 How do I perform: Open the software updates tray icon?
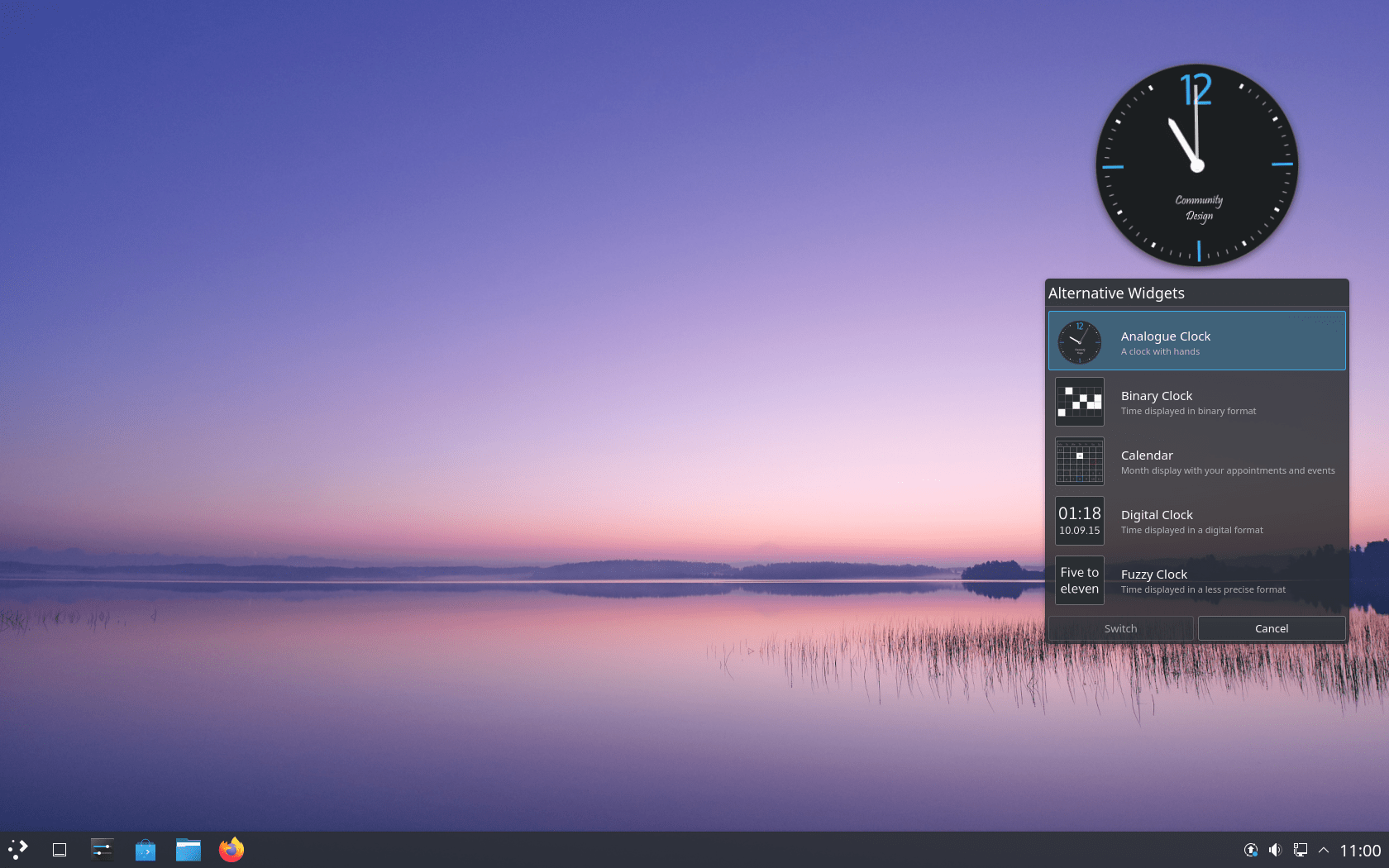[x=1251, y=850]
